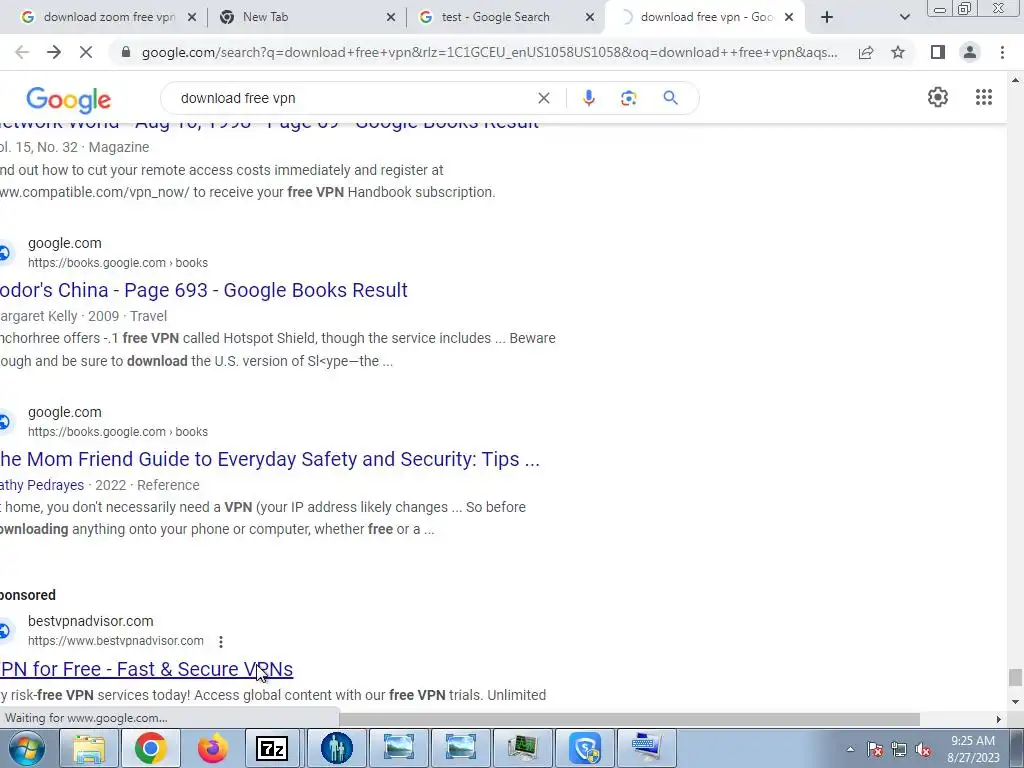Open a new browser tab
The image size is (1024, 768).
[827, 17]
